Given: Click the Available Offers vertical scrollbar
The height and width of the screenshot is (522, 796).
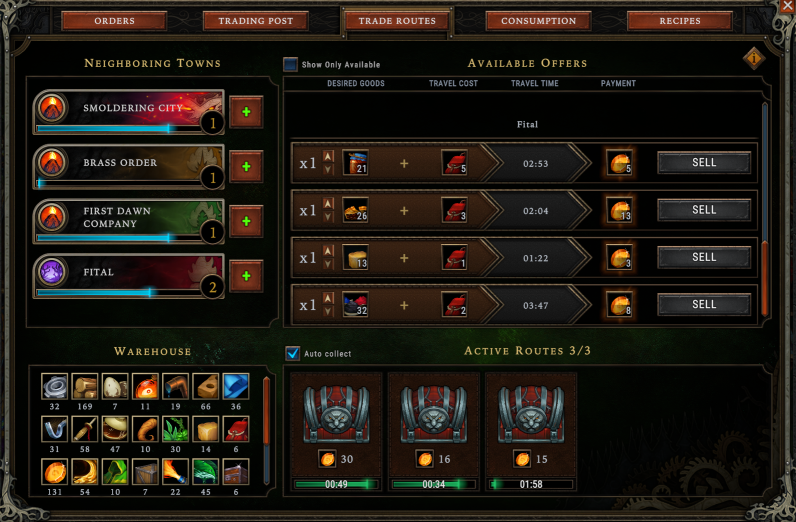Looking at the screenshot, I should [x=765, y=210].
